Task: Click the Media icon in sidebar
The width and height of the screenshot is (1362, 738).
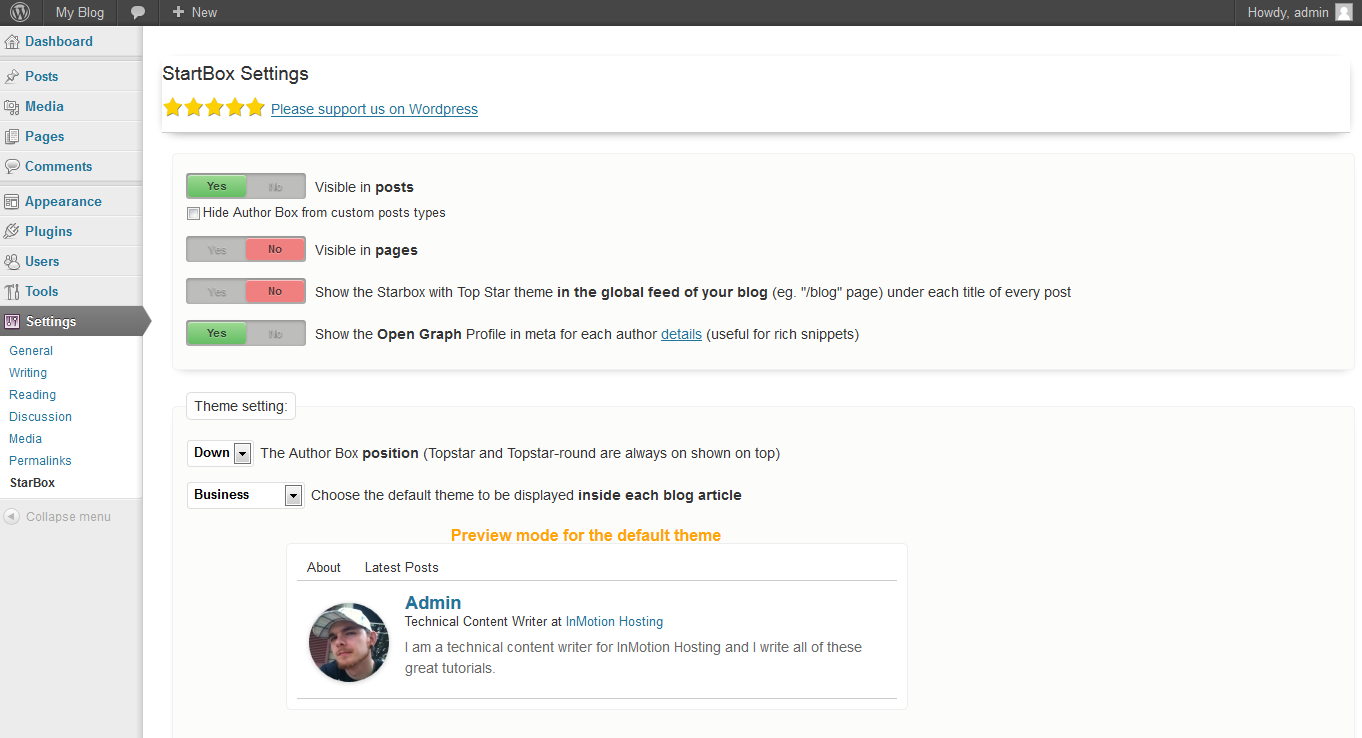Action: pos(12,107)
